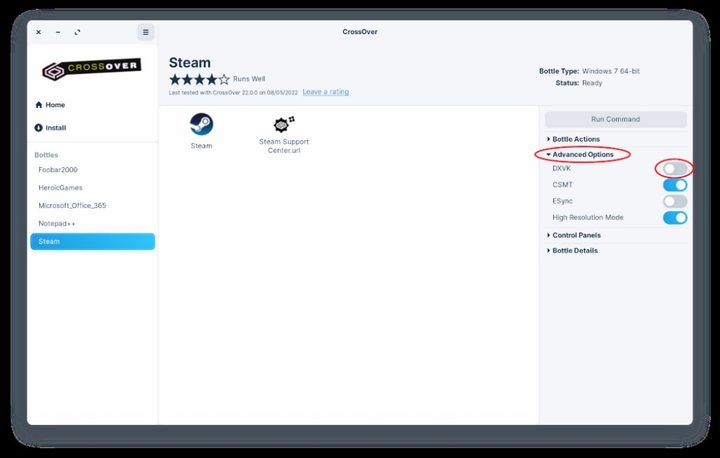Image resolution: width=720 pixels, height=458 pixels.
Task: Click the fifth rating star
Action: pyautogui.click(x=224, y=79)
